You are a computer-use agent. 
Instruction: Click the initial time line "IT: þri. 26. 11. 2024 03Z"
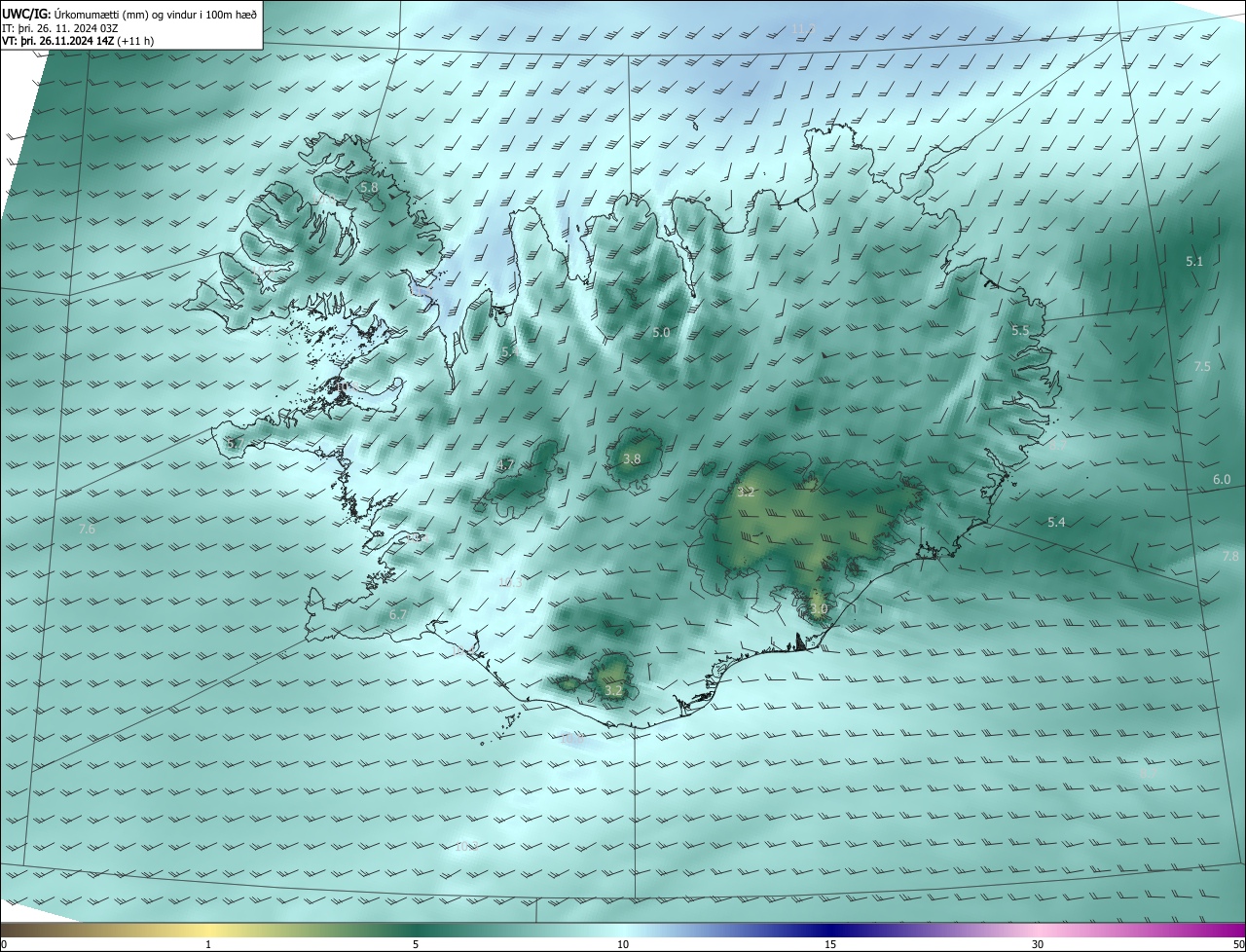coord(60,27)
